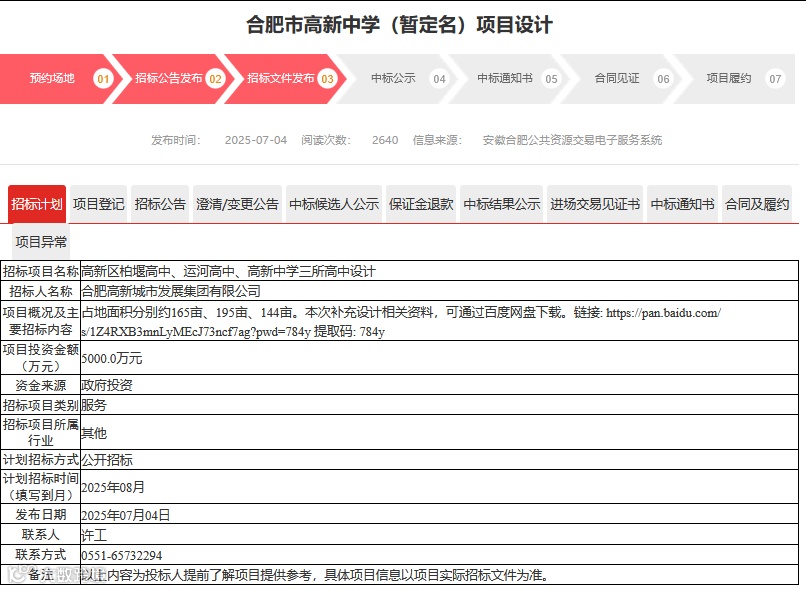Viewport: 806px width, 590px height.
Task: Switch to the 项目登记 tab
Action: 99,204
